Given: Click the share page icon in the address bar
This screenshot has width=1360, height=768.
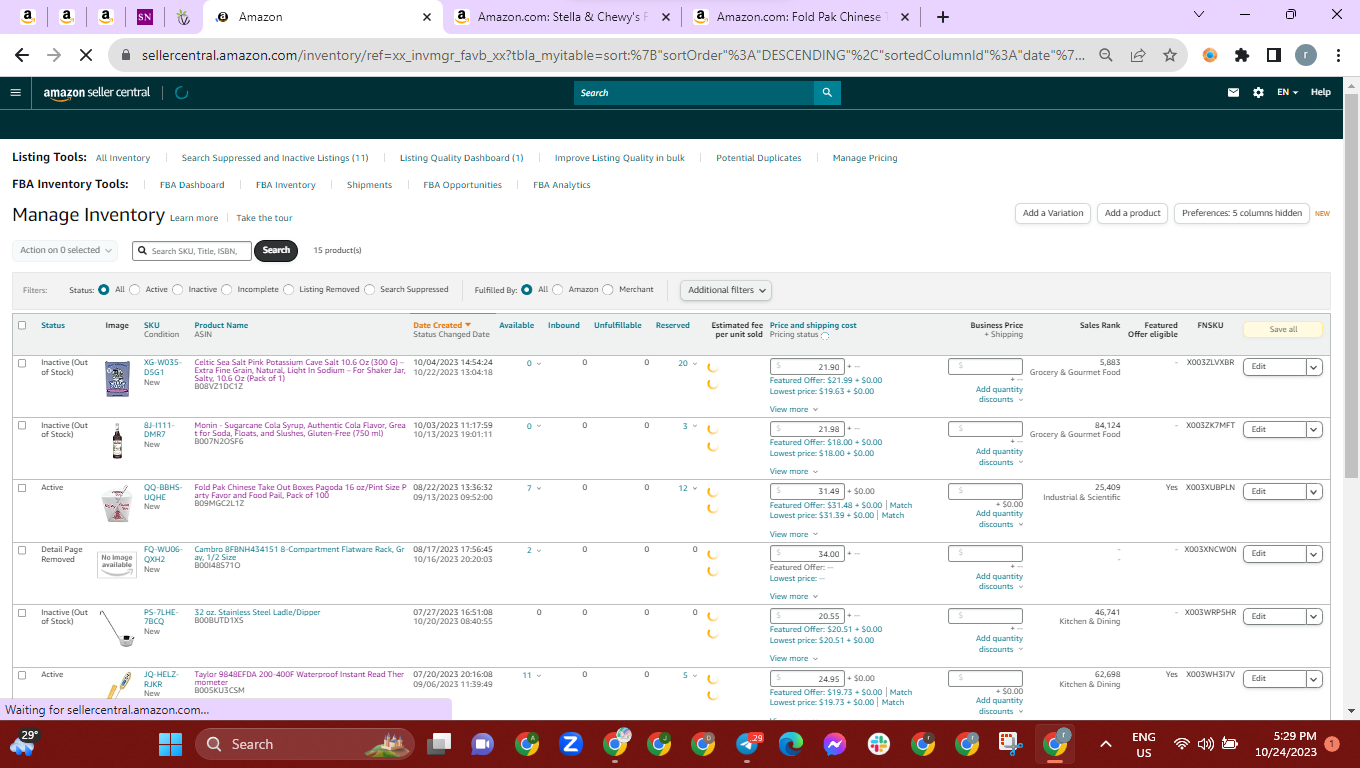Looking at the screenshot, I should pyautogui.click(x=1138, y=55).
